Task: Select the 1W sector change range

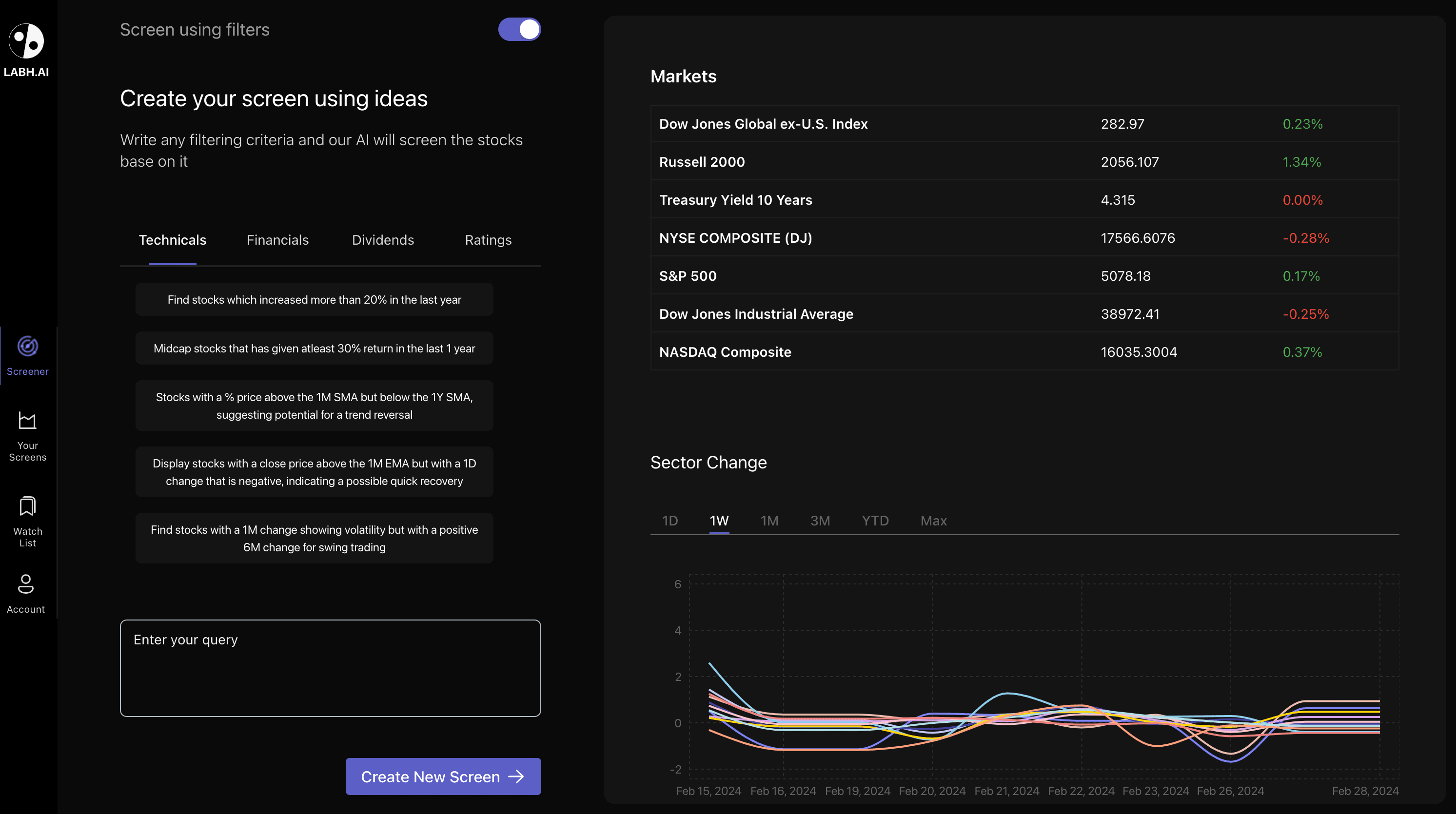Action: click(x=719, y=521)
